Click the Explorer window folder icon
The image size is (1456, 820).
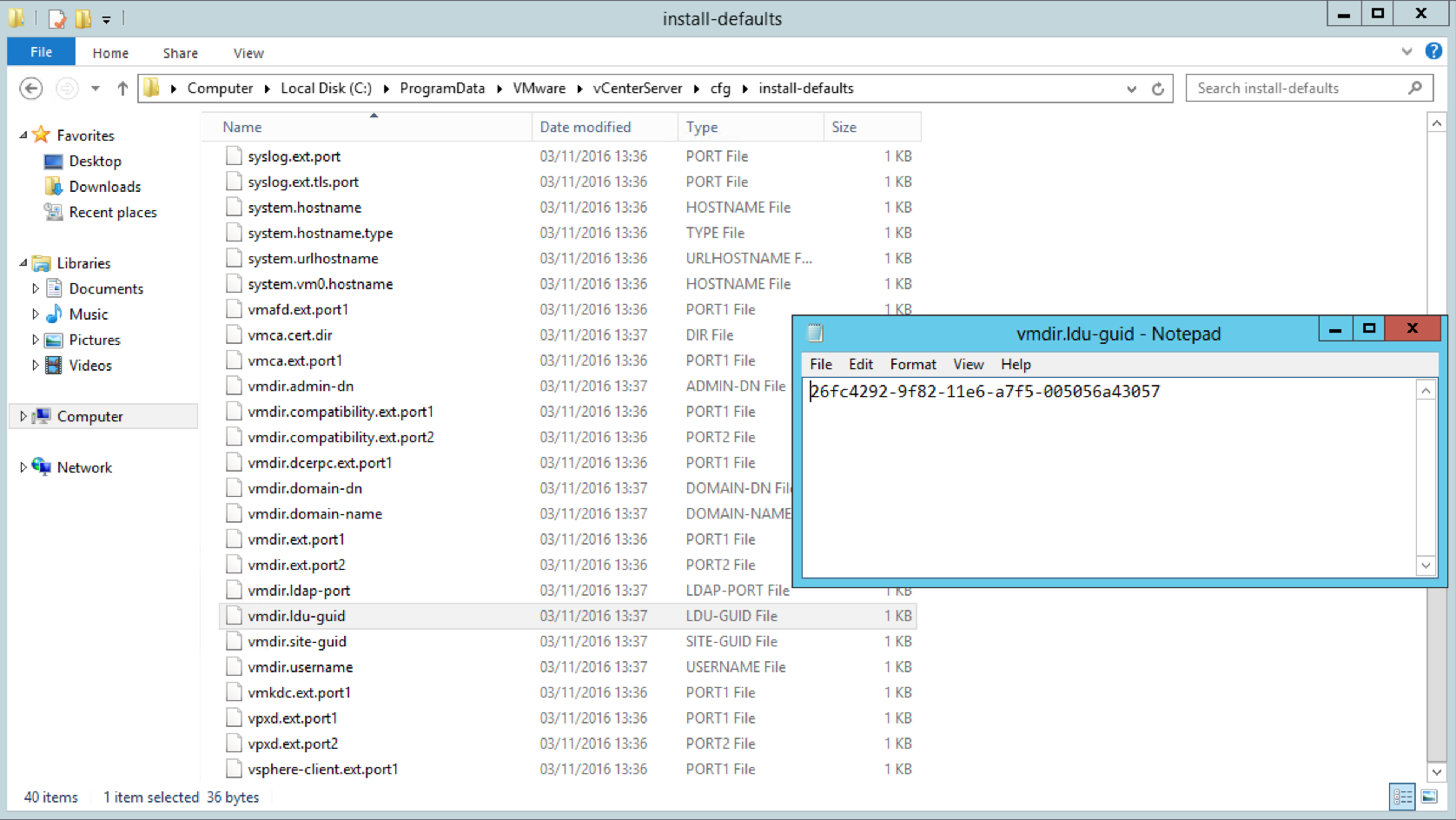(17, 17)
